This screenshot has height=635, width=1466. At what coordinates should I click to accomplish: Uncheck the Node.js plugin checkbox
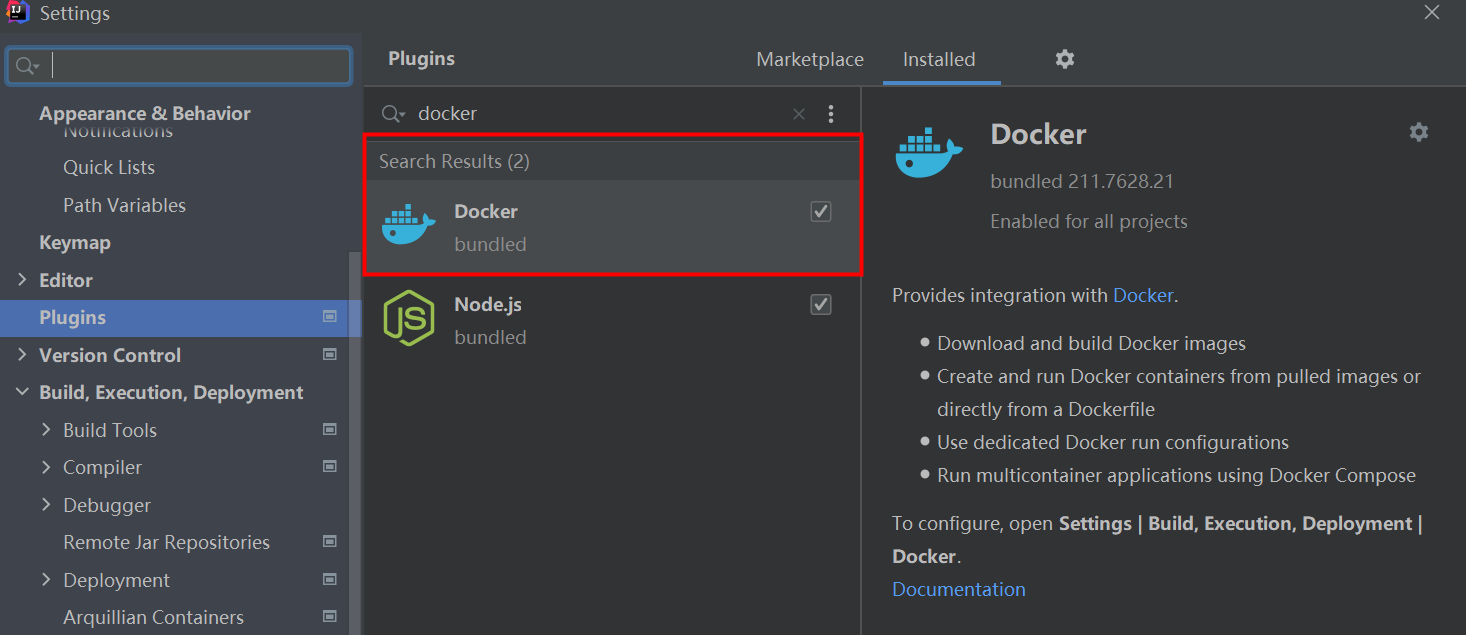point(820,304)
